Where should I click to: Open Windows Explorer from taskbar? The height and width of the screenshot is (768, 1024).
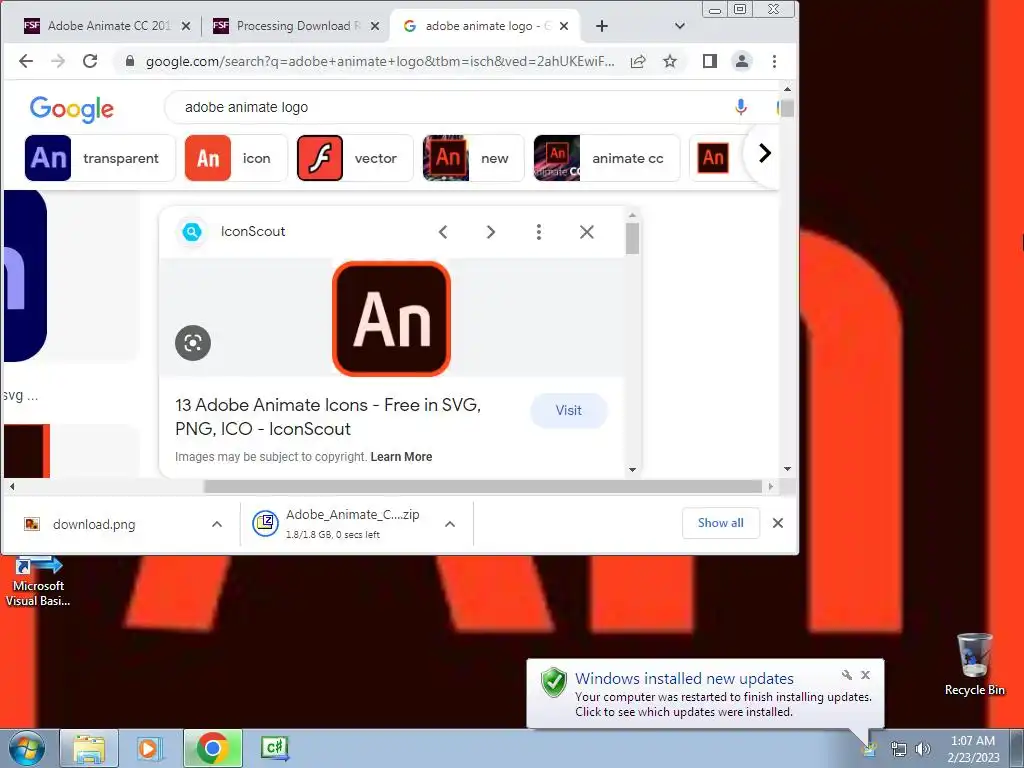[x=89, y=748]
